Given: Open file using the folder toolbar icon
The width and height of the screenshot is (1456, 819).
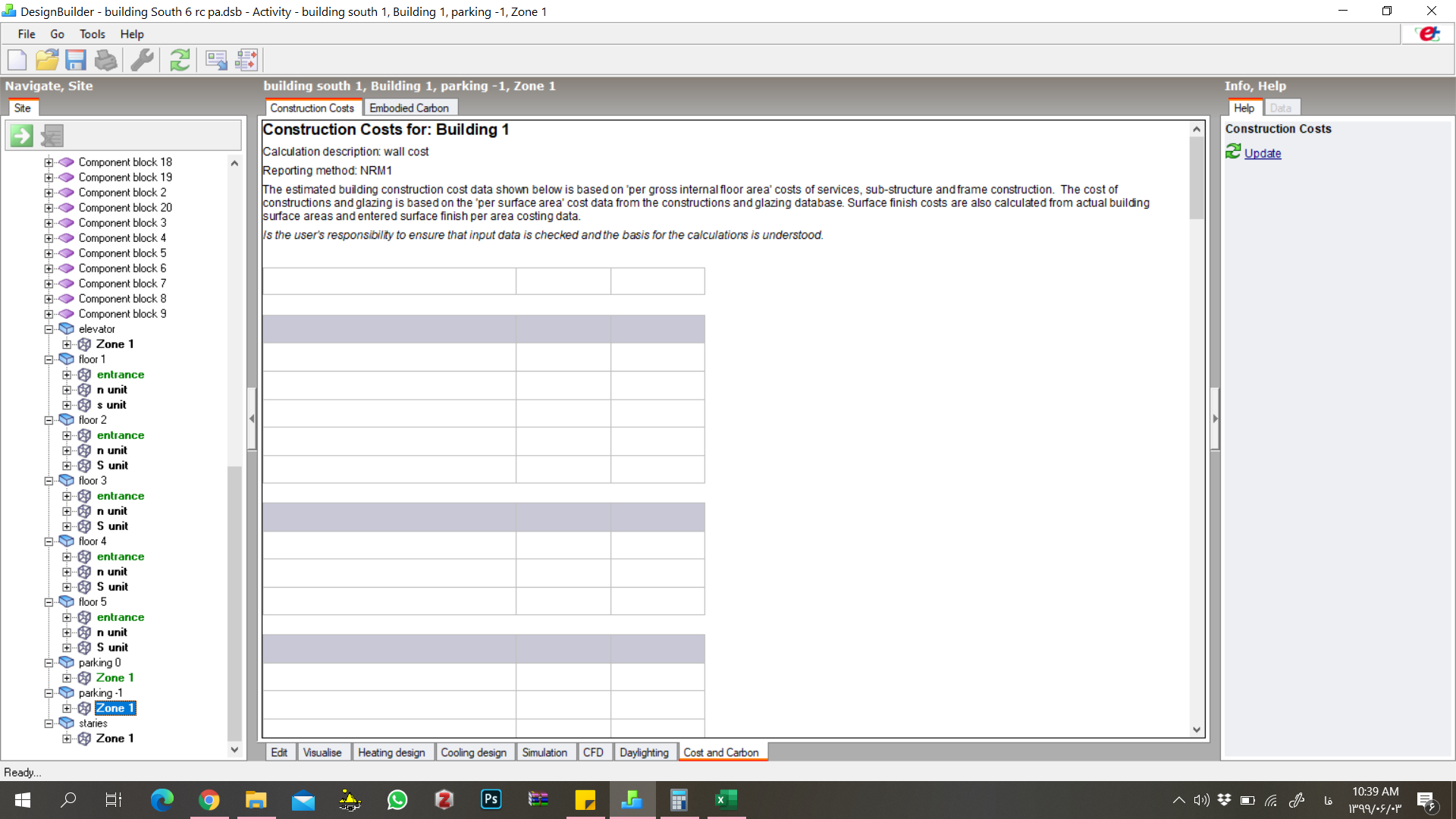Looking at the screenshot, I should (x=47, y=60).
